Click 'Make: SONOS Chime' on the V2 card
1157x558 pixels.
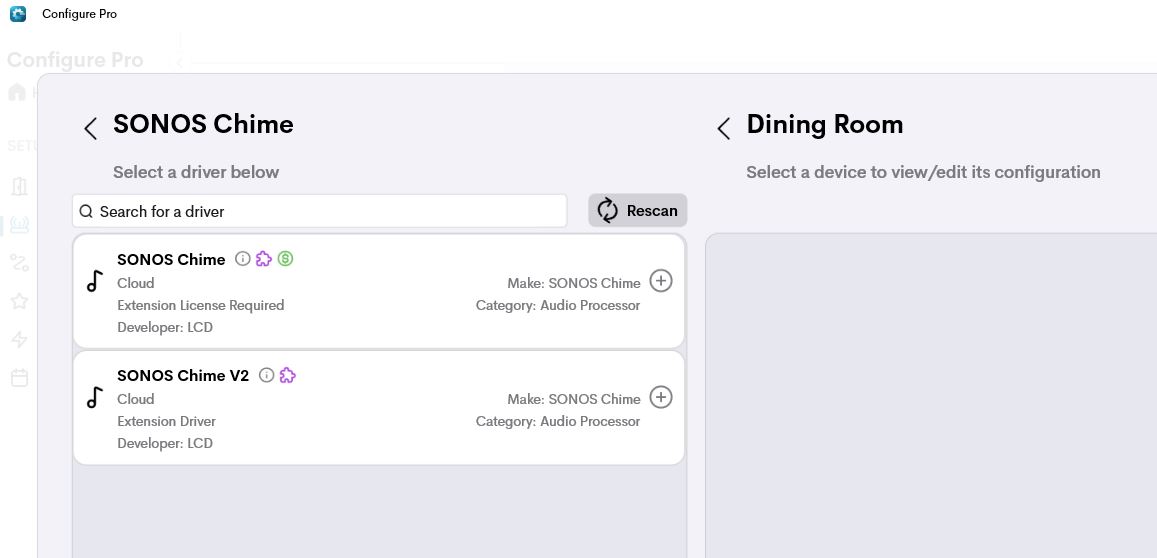574,399
